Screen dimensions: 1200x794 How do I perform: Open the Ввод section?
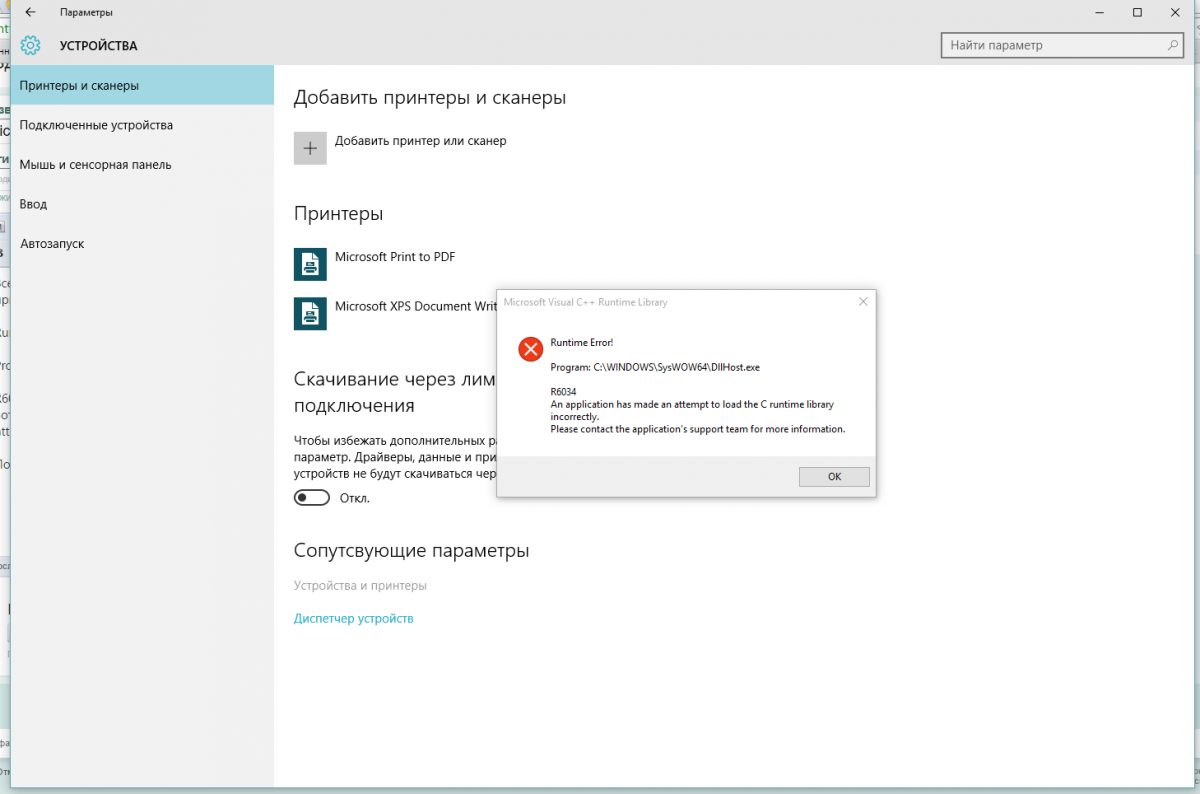click(143, 204)
